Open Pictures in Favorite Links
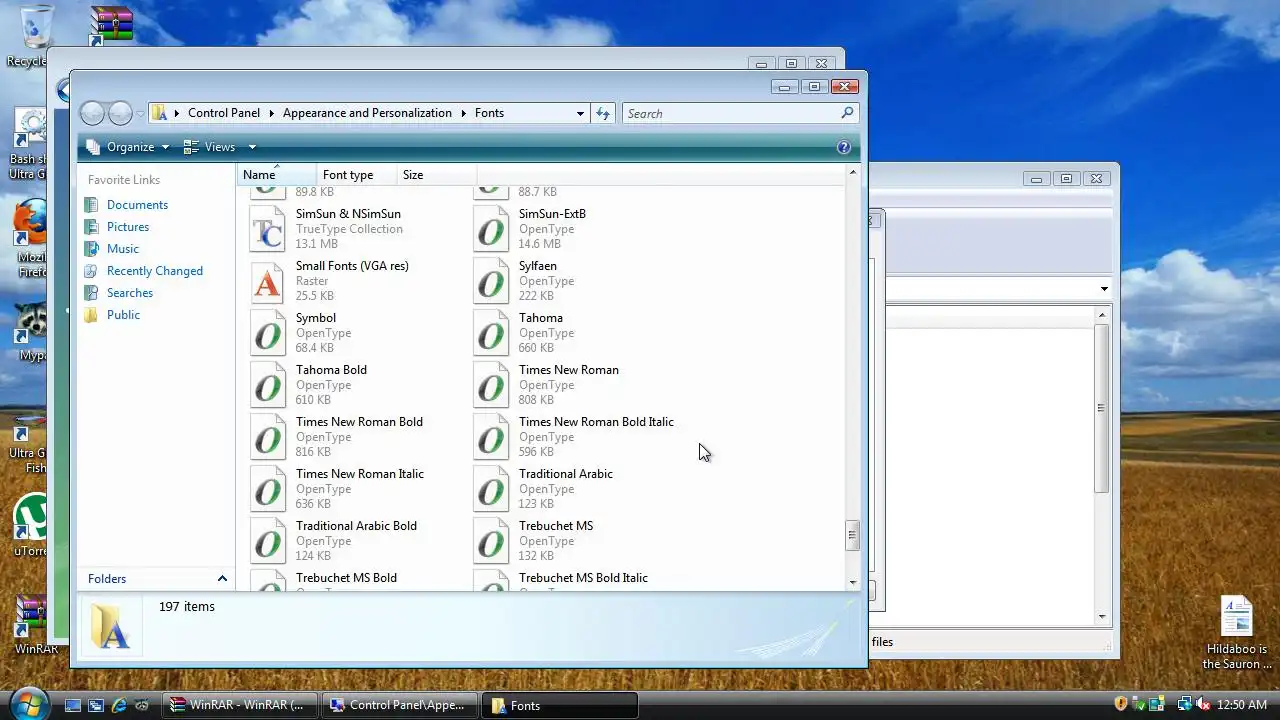 128,227
